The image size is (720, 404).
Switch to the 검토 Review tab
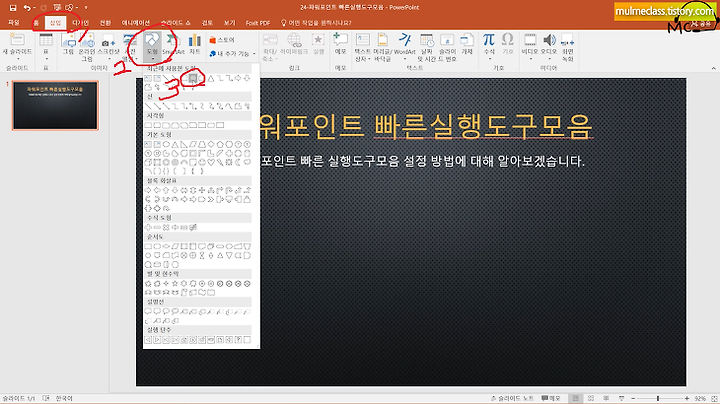pos(207,22)
